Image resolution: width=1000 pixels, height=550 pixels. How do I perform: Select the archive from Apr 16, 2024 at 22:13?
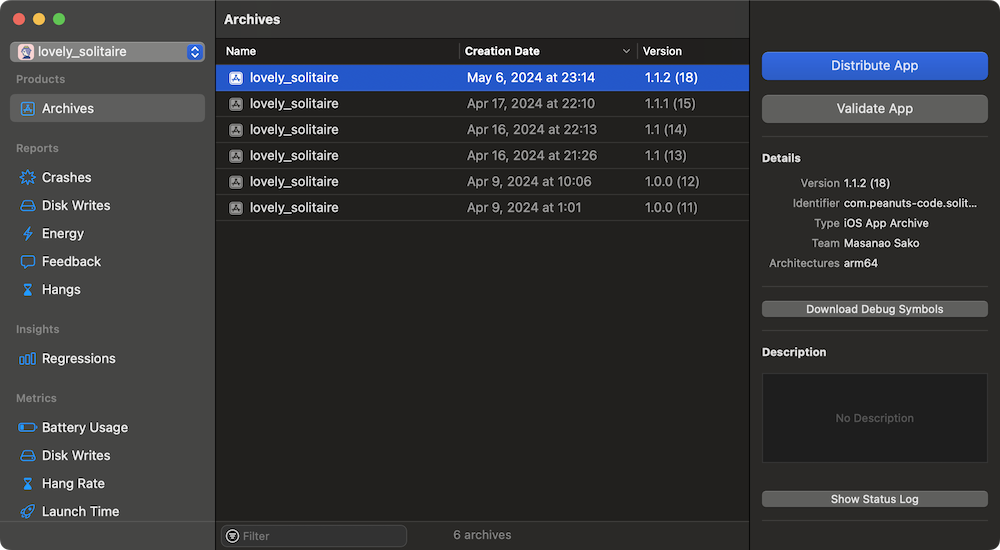pos(482,130)
